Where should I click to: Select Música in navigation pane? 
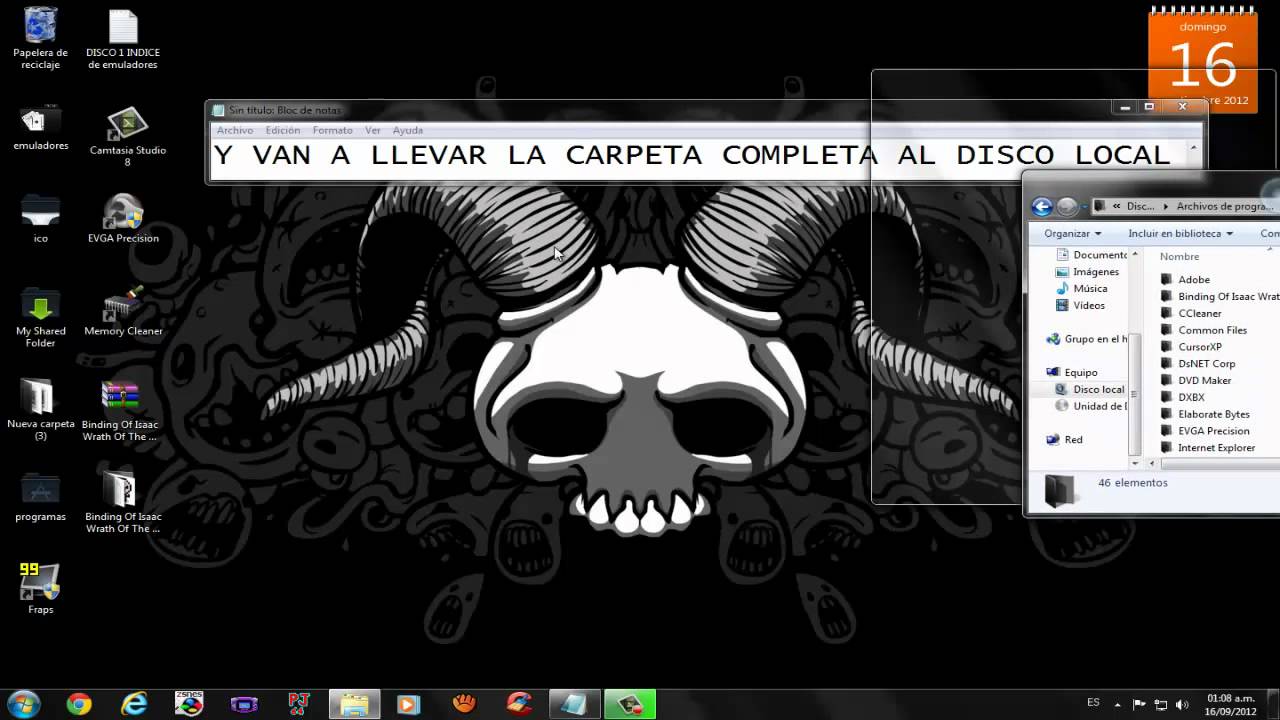coord(1081,289)
